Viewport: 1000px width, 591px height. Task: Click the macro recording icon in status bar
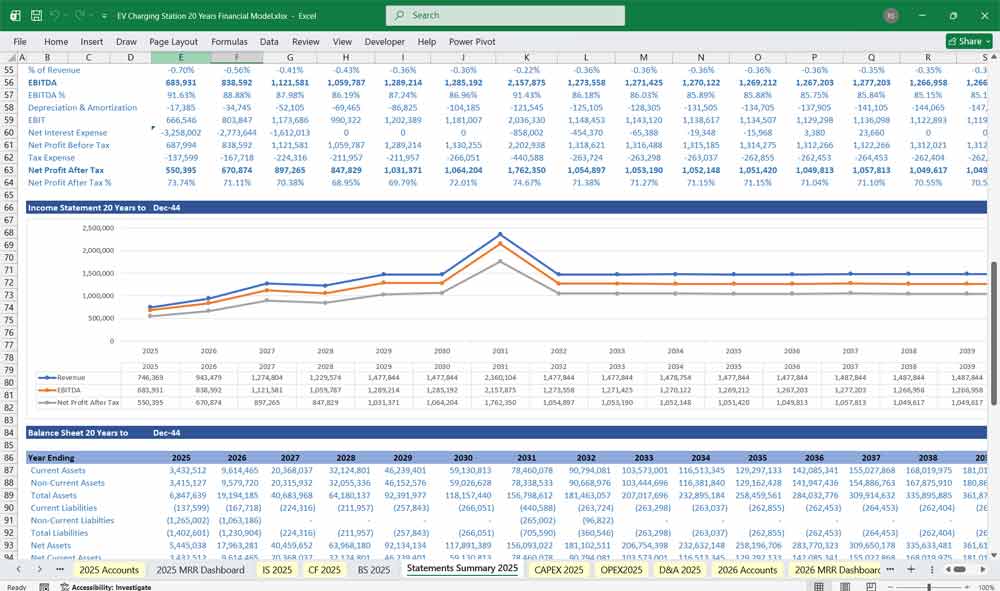pyautogui.click(x=44, y=585)
